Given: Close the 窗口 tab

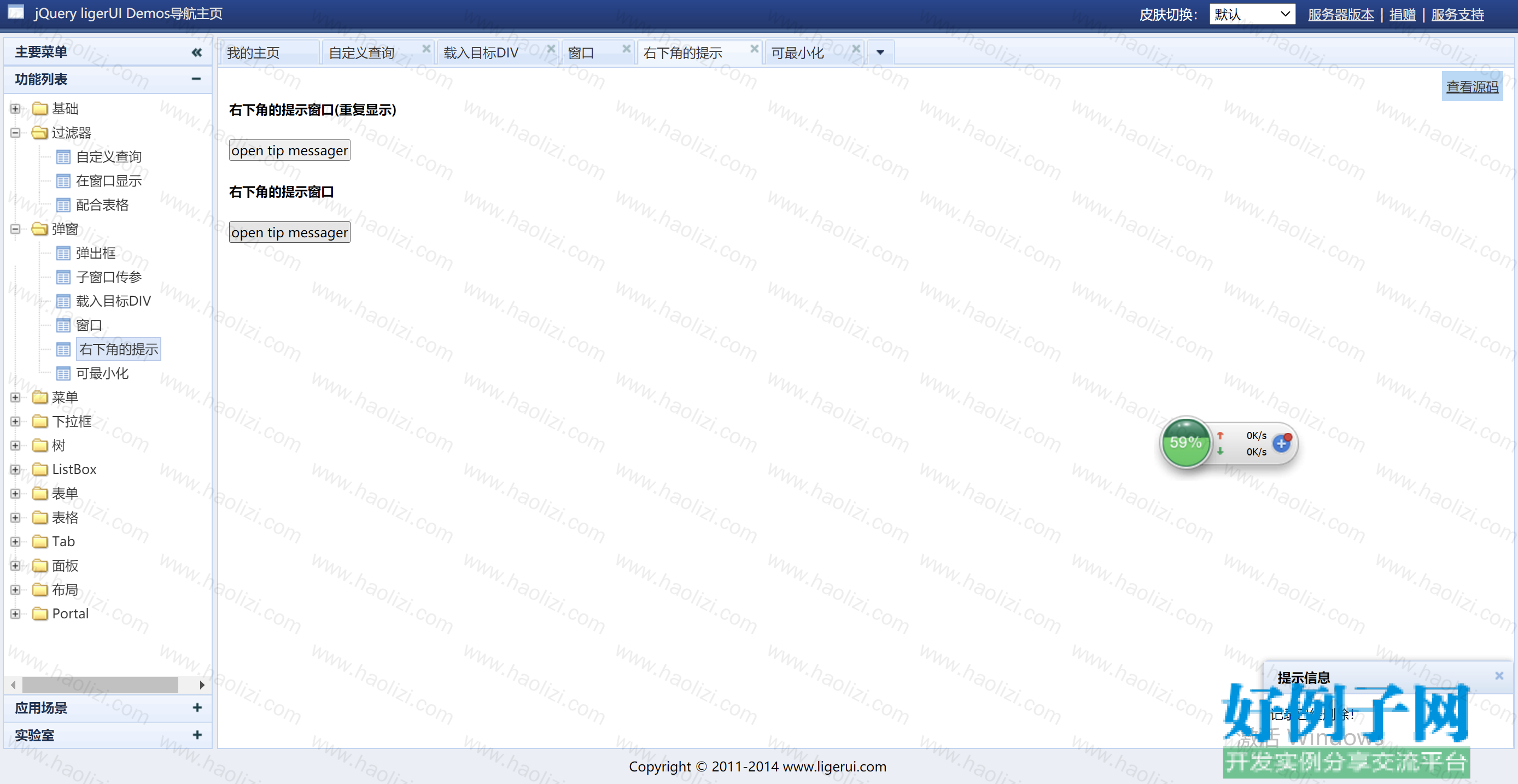Looking at the screenshot, I should coord(627,48).
